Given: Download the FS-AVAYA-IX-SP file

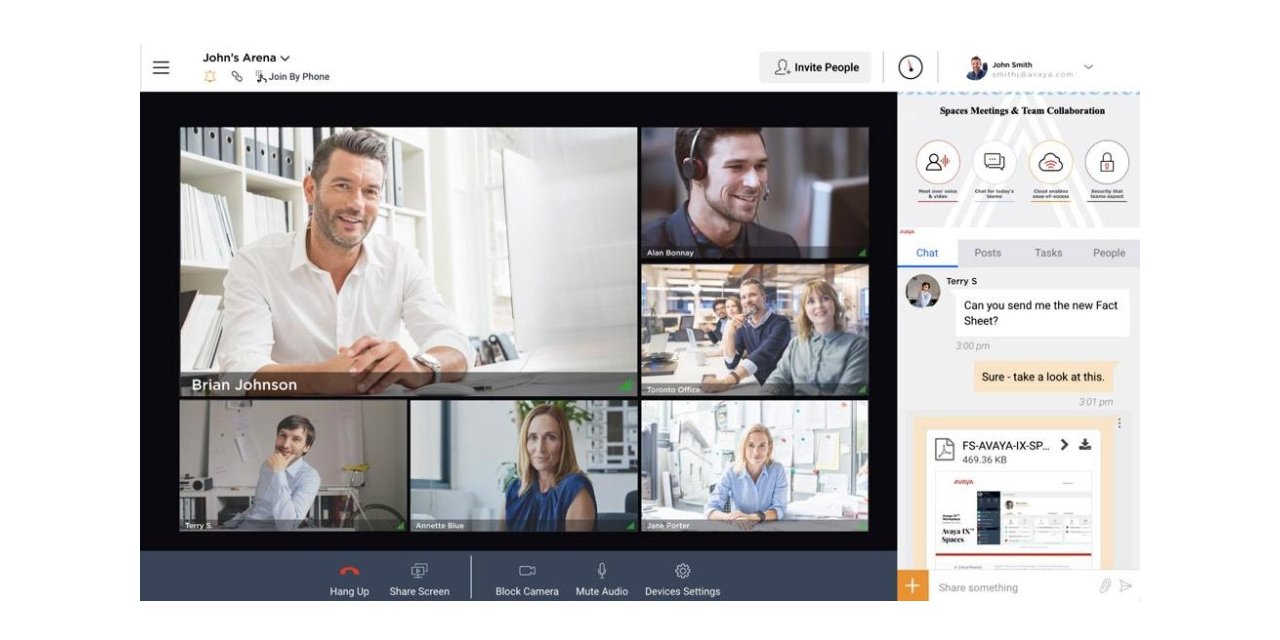Looking at the screenshot, I should pos(1085,445).
